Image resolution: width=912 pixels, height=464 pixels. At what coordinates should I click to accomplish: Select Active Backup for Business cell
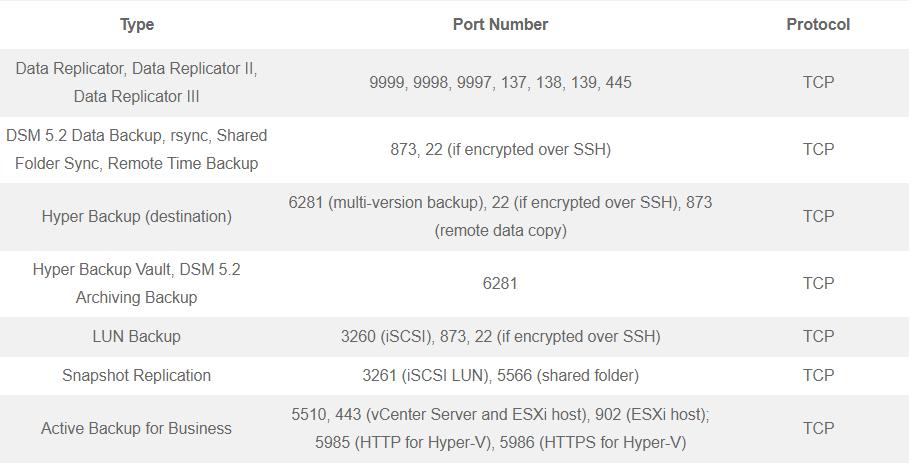click(137, 428)
